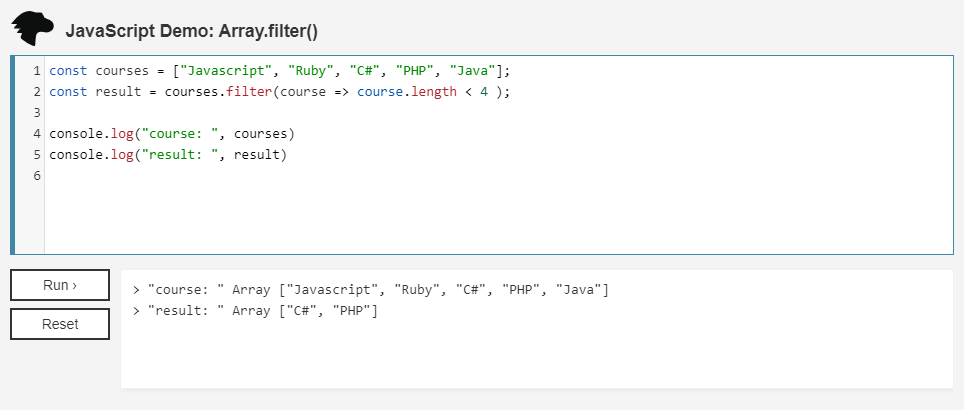The image size is (968, 411).
Task: Click line number 2 in the gutter
Action: (x=36, y=92)
